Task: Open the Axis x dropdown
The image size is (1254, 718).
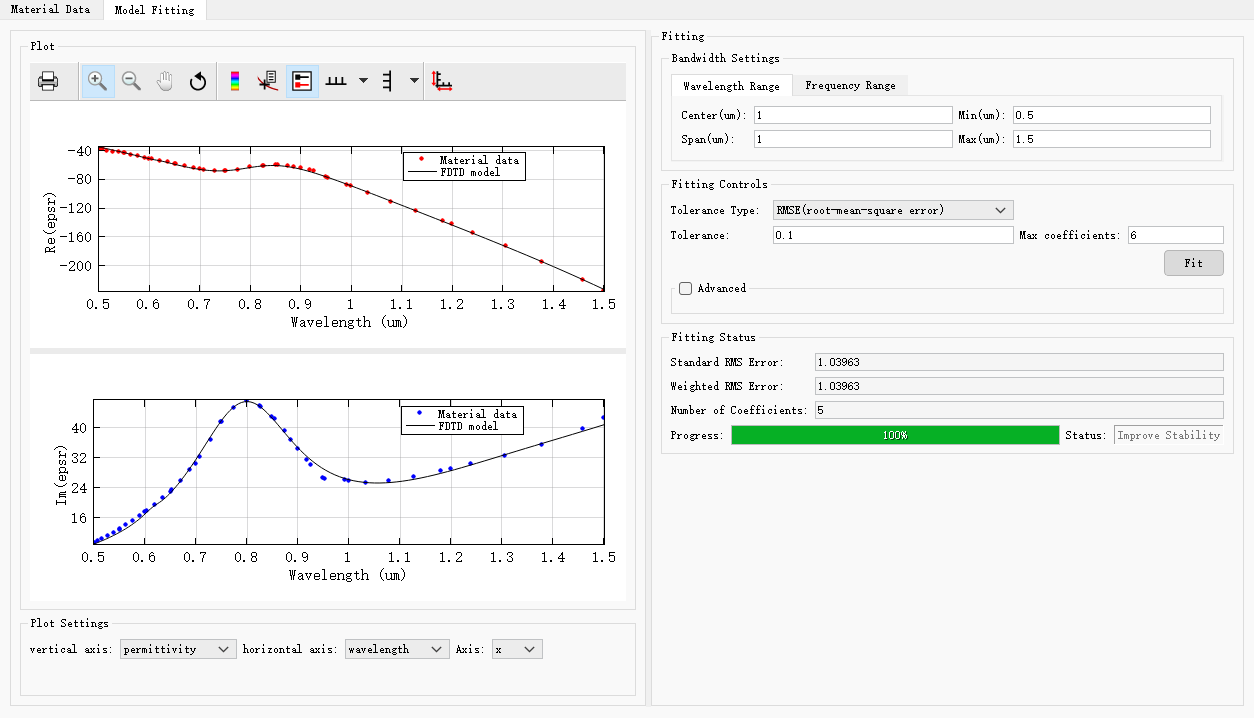Action: pyautogui.click(x=517, y=649)
